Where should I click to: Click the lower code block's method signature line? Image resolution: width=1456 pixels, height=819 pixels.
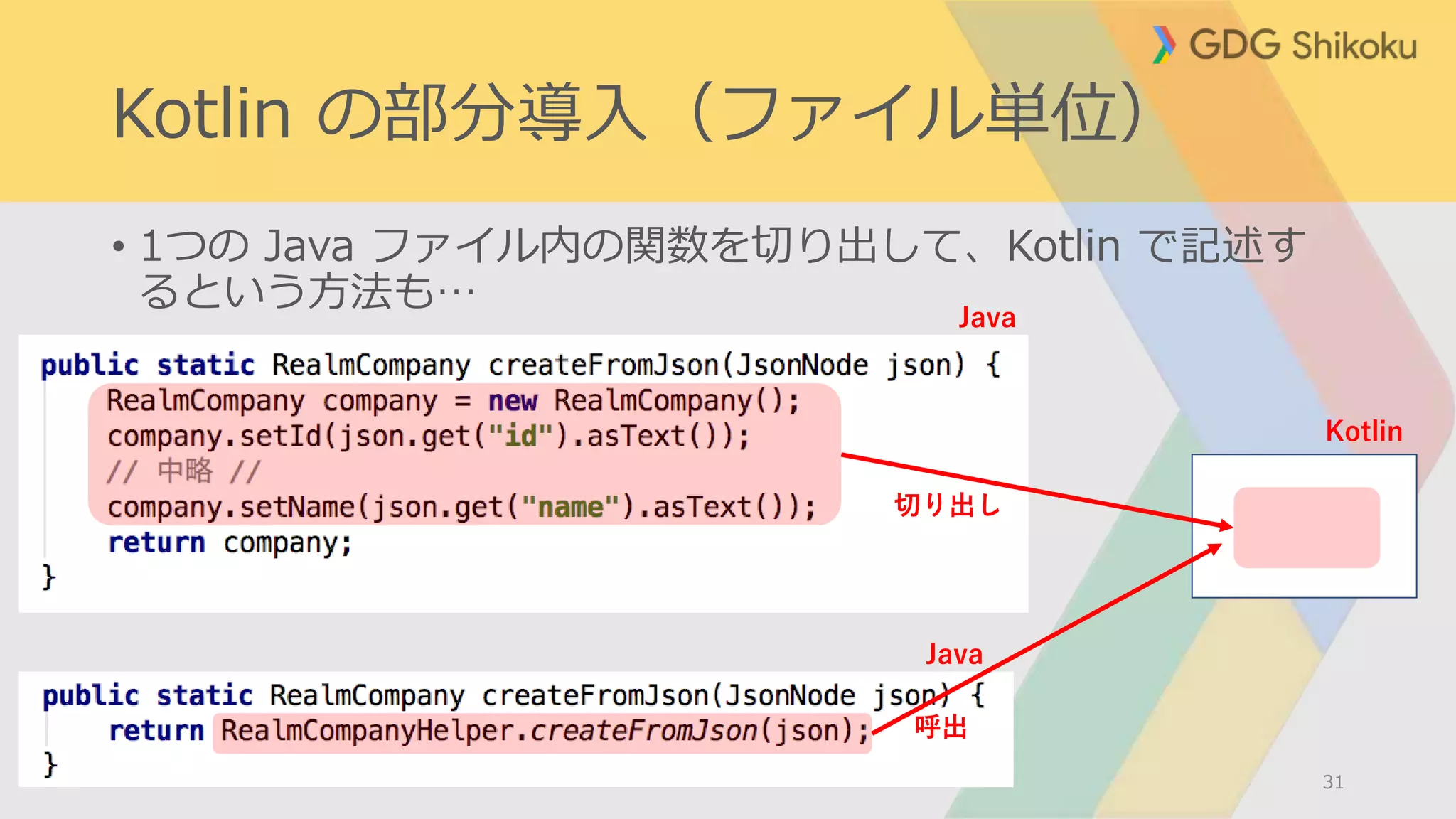pyautogui.click(x=513, y=695)
